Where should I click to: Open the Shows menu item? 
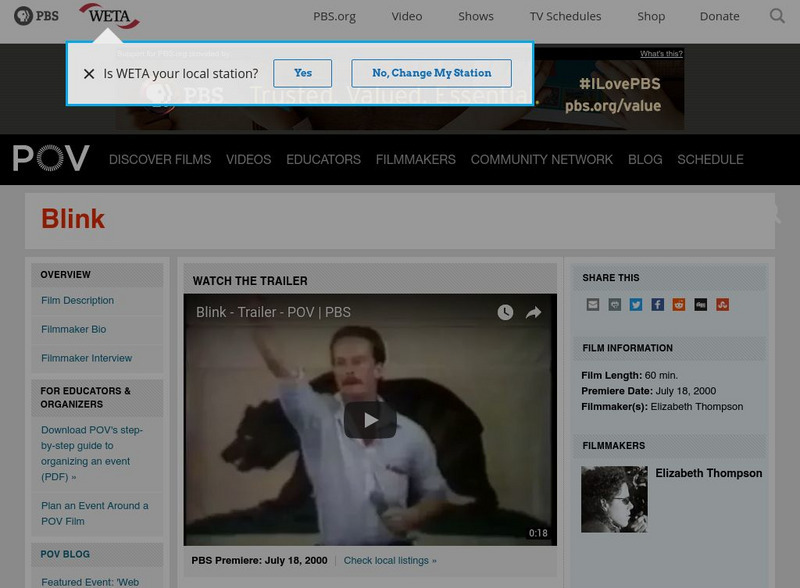click(476, 16)
